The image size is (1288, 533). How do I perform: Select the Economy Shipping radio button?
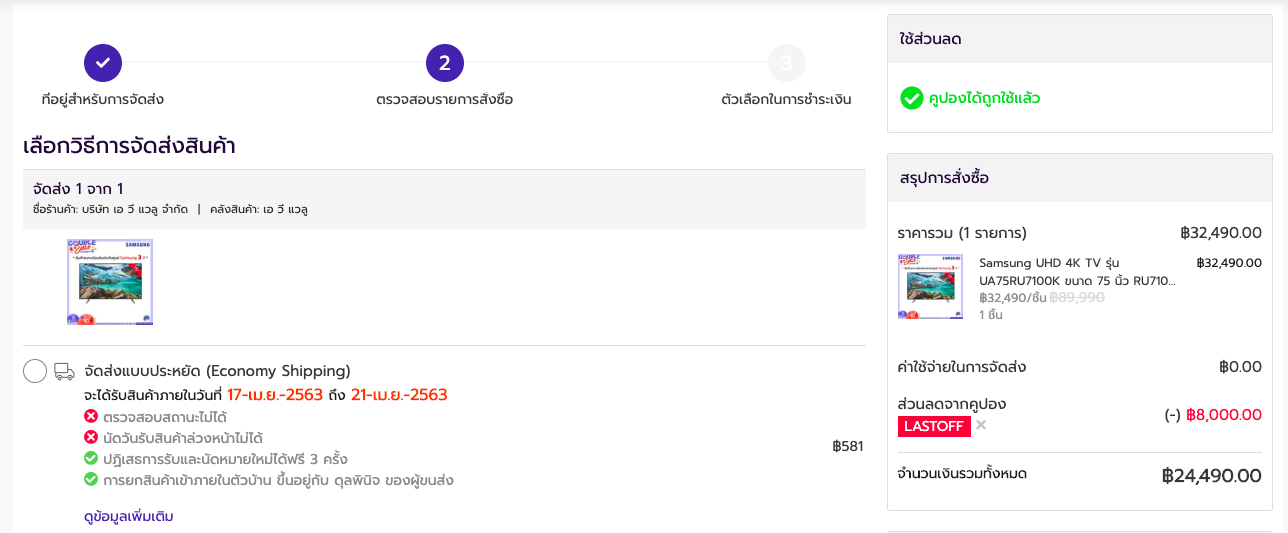pyautogui.click(x=35, y=371)
